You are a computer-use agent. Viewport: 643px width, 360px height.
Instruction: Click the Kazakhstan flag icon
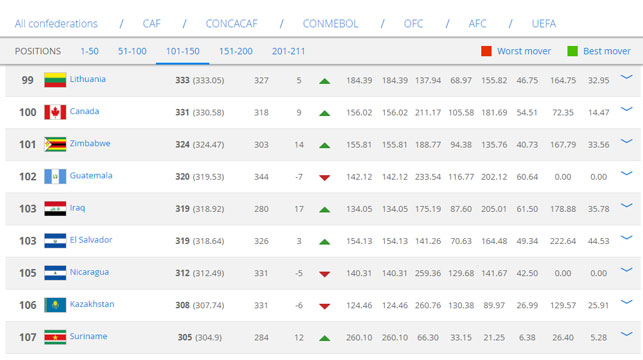pos(55,305)
